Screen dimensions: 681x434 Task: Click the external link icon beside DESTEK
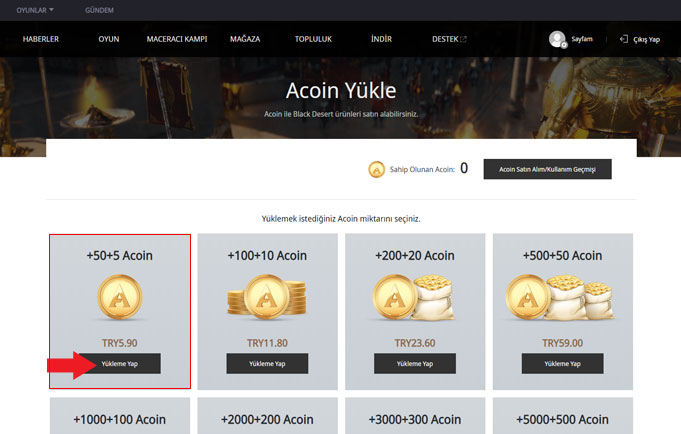pos(463,39)
